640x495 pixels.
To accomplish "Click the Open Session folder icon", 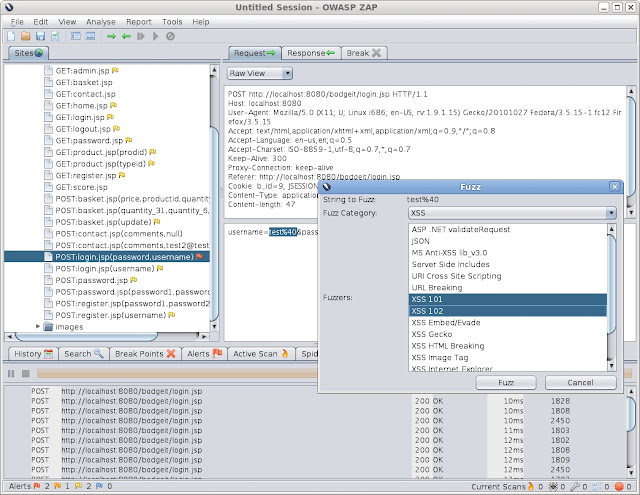I will 26,36.
